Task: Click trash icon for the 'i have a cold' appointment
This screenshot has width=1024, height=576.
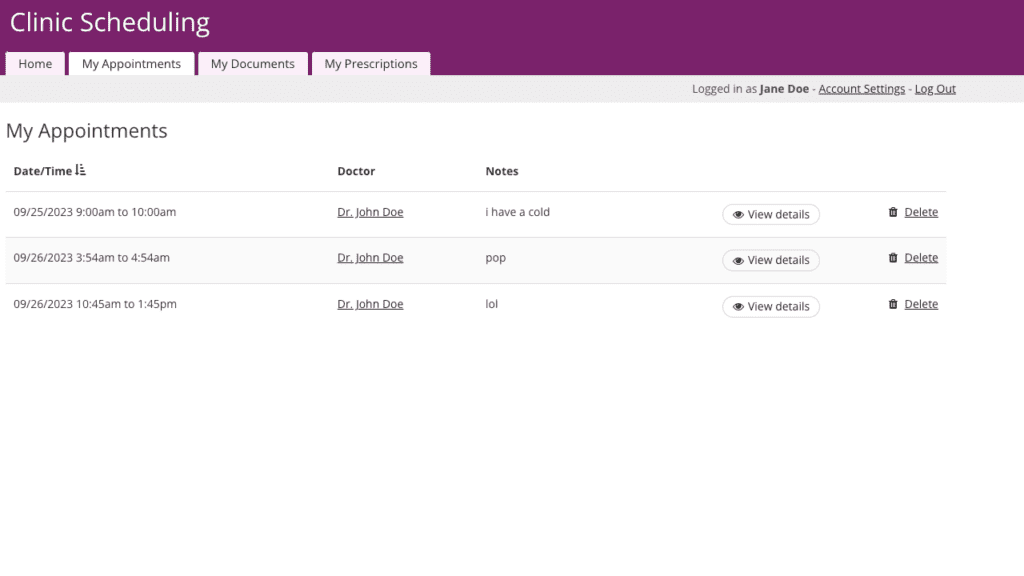Action: (x=893, y=212)
